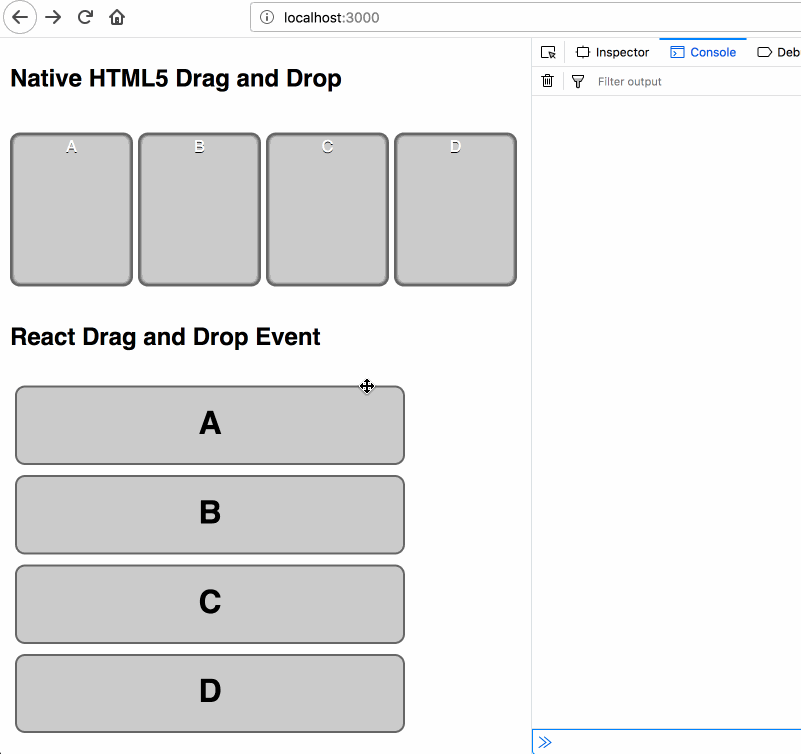The height and width of the screenshot is (754, 801).
Task: View site information icon in address bar
Action: (267, 17)
